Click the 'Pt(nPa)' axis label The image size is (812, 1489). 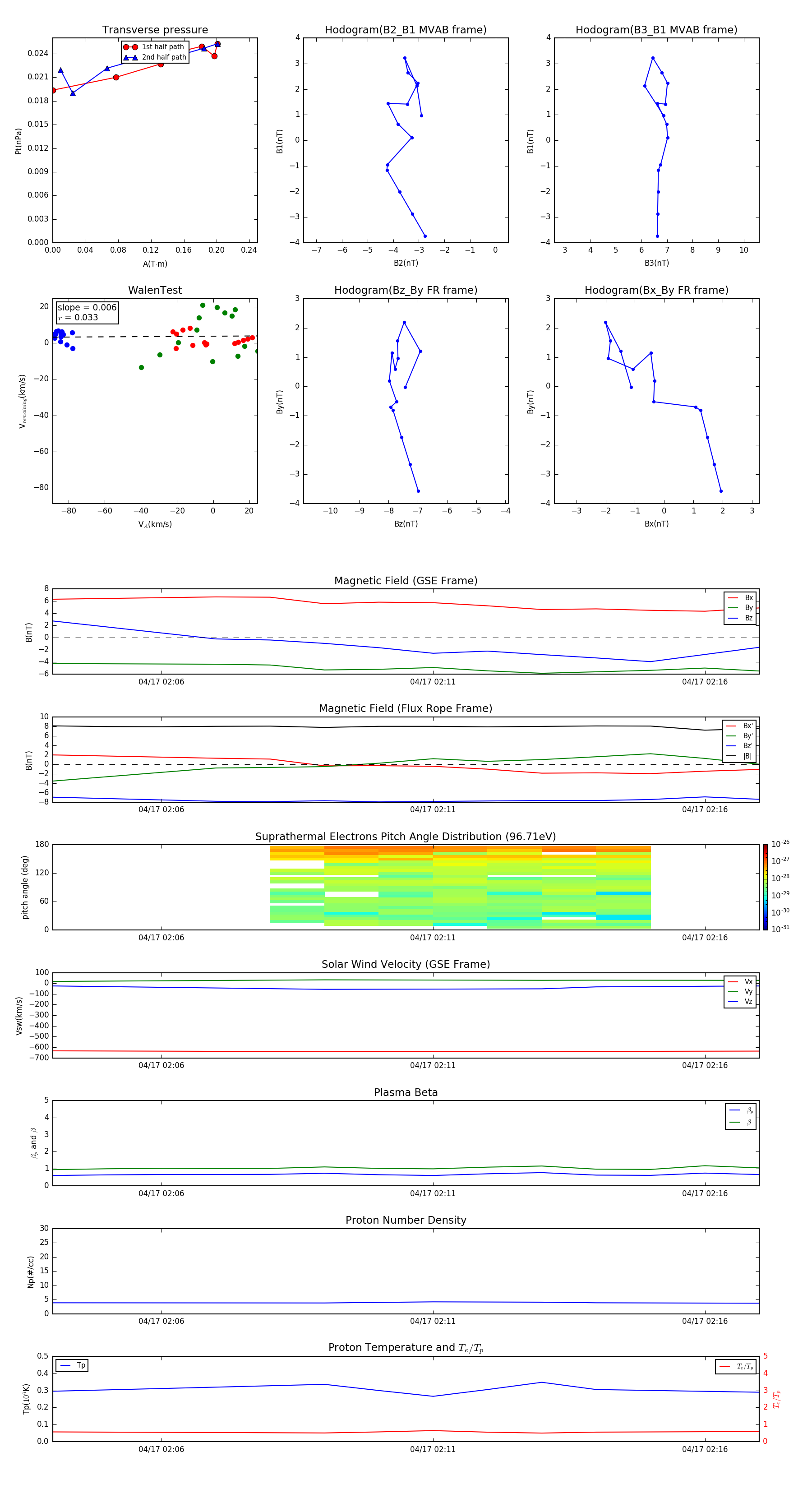(x=18, y=141)
